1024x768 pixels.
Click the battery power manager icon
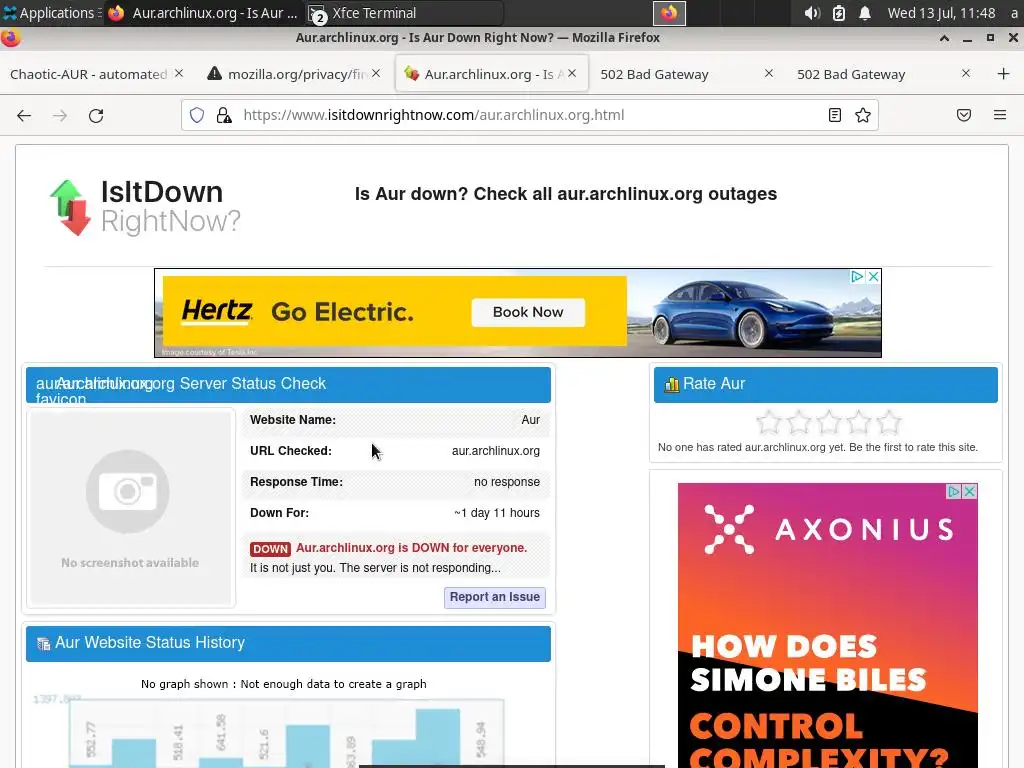(839, 13)
